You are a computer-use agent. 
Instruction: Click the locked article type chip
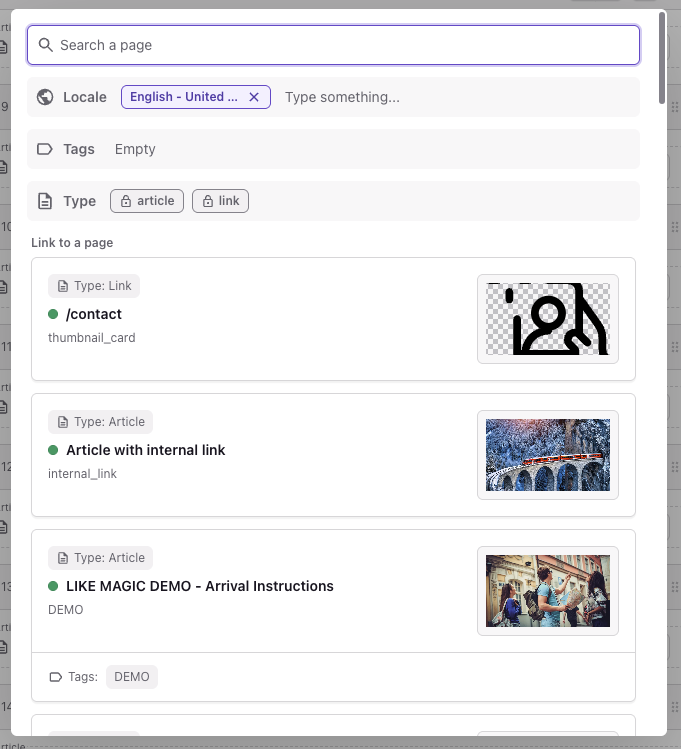click(x=147, y=201)
